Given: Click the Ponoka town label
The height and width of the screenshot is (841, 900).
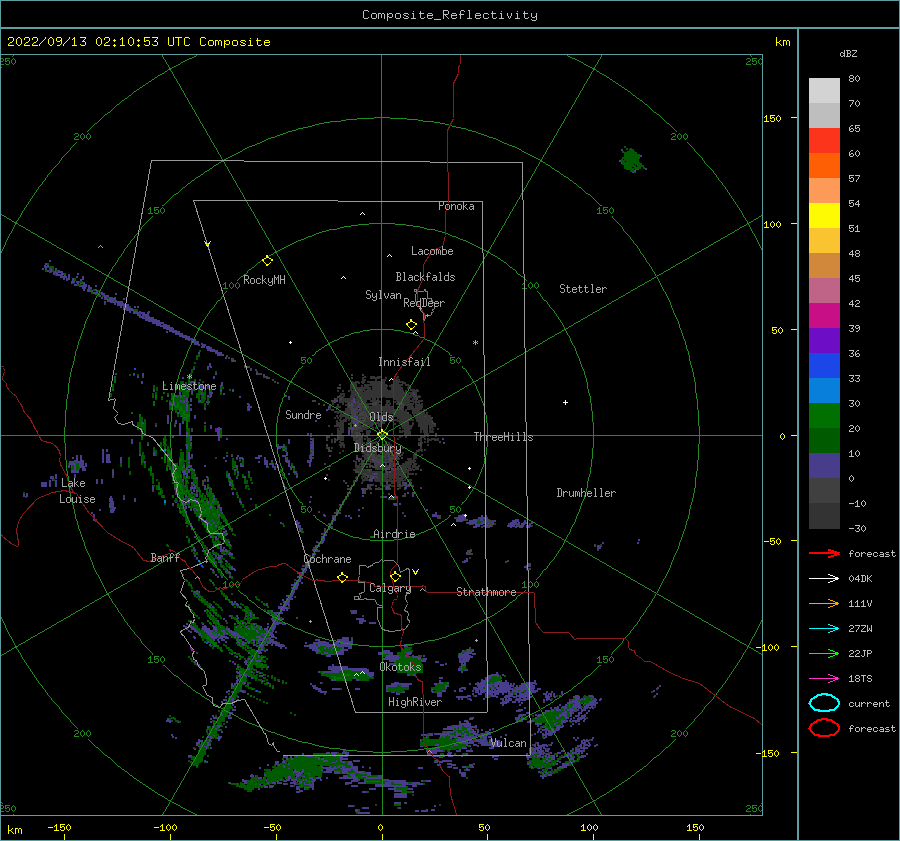Looking at the screenshot, I should pos(456,206).
